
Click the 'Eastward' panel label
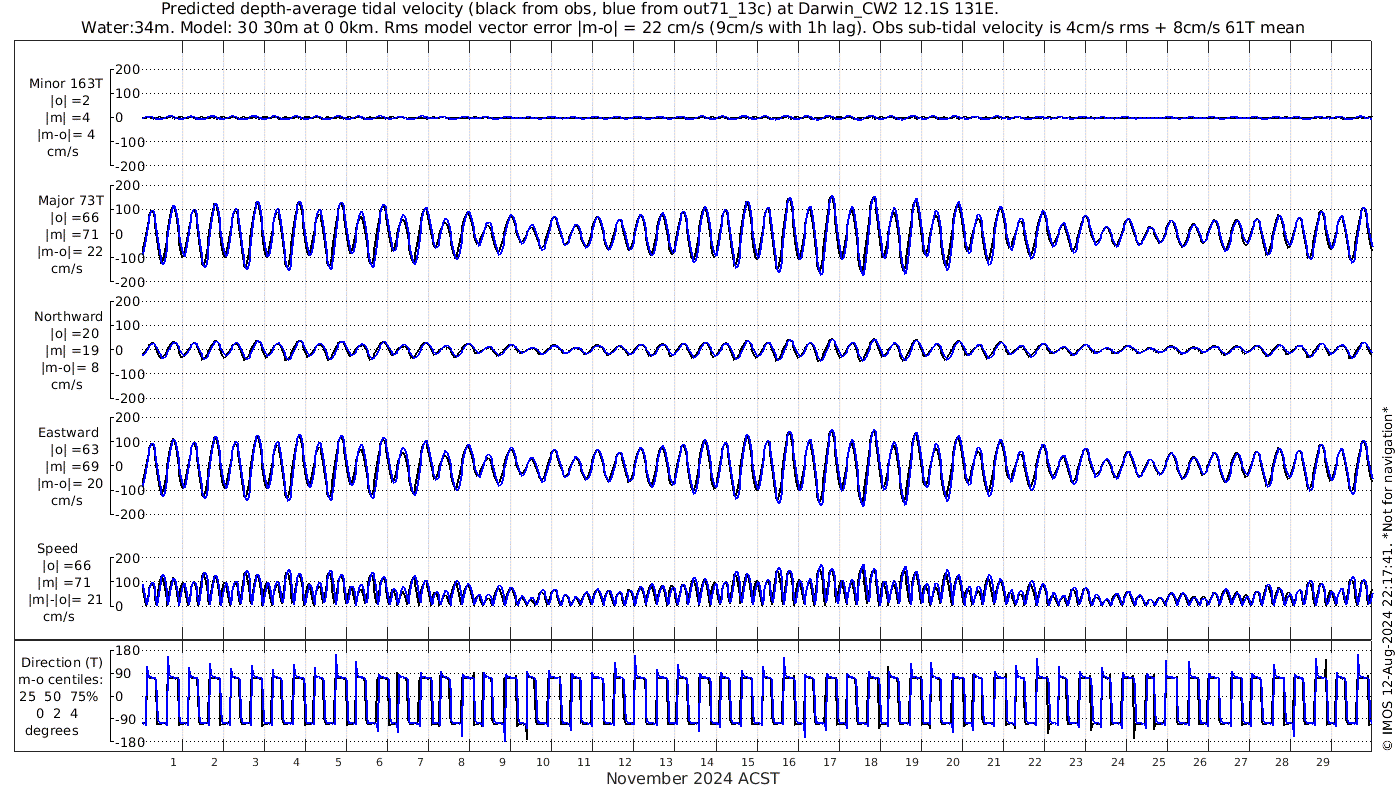pyautogui.click(x=69, y=433)
